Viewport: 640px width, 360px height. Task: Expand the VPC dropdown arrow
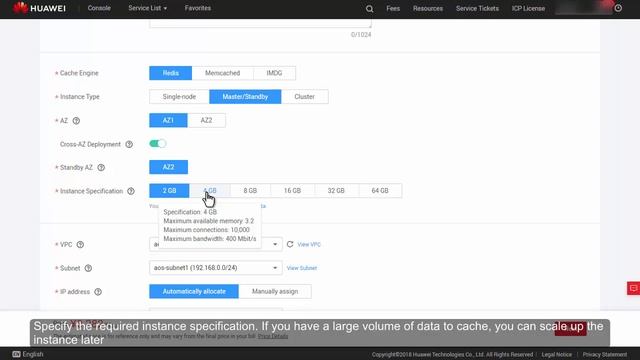pos(275,244)
